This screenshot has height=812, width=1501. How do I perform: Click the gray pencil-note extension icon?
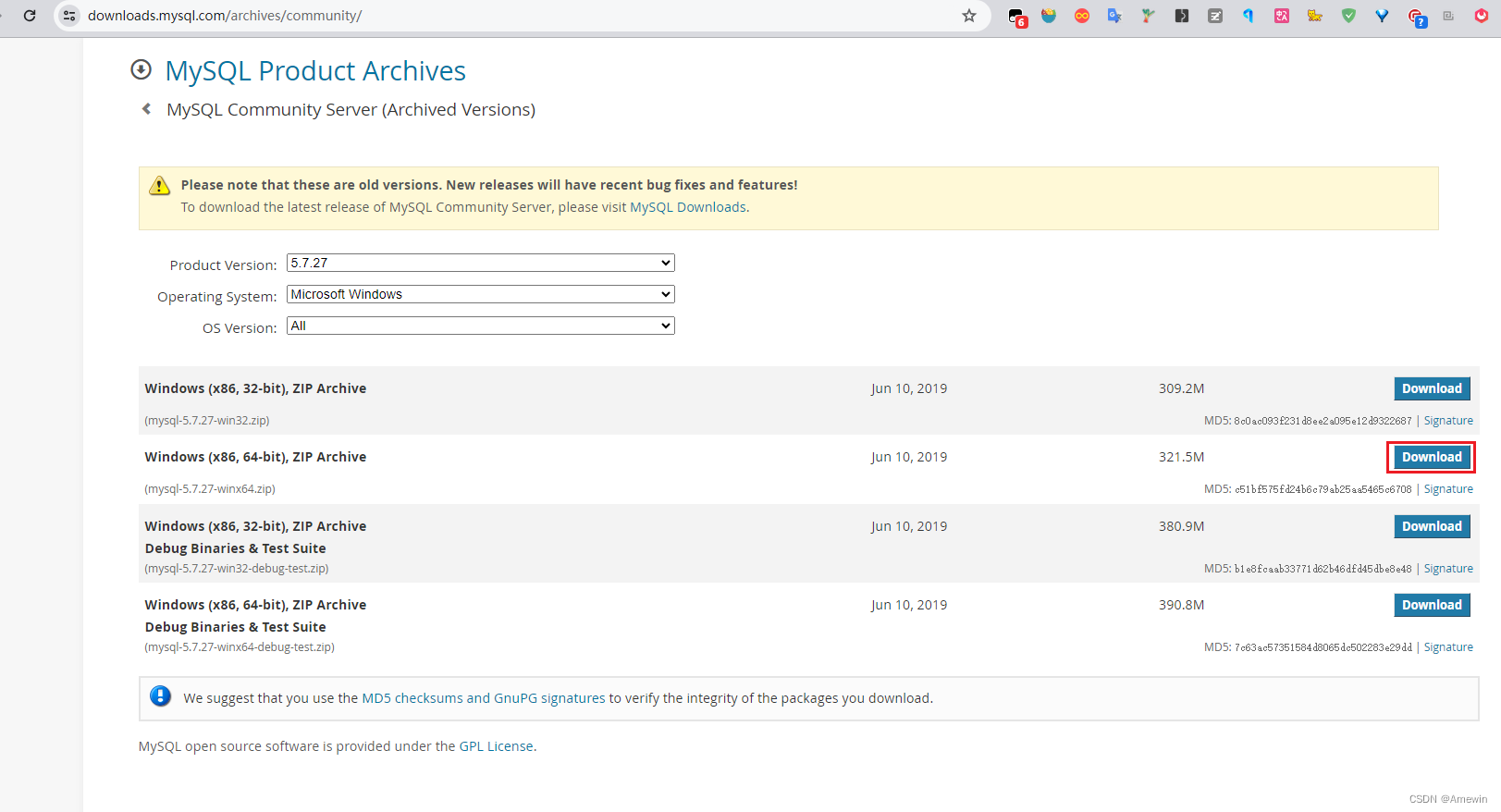(x=1215, y=16)
